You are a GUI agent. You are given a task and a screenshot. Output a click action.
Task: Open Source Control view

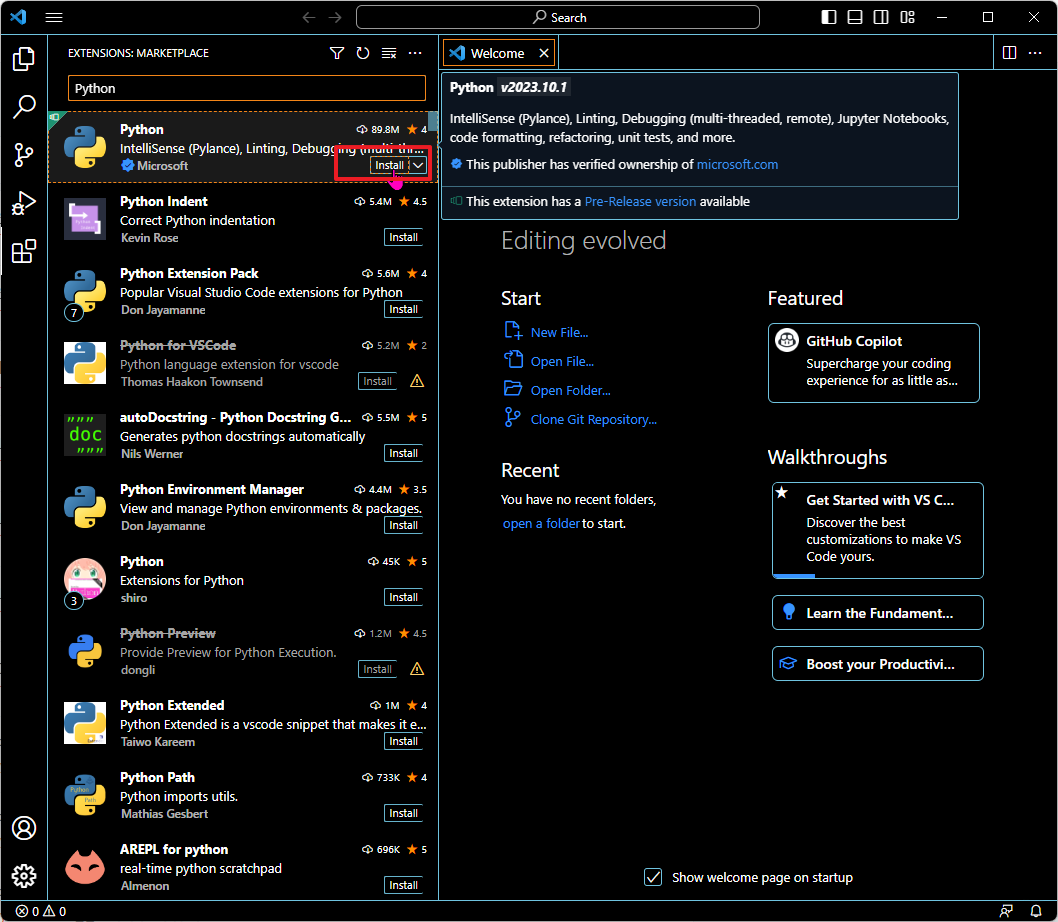tap(24, 155)
